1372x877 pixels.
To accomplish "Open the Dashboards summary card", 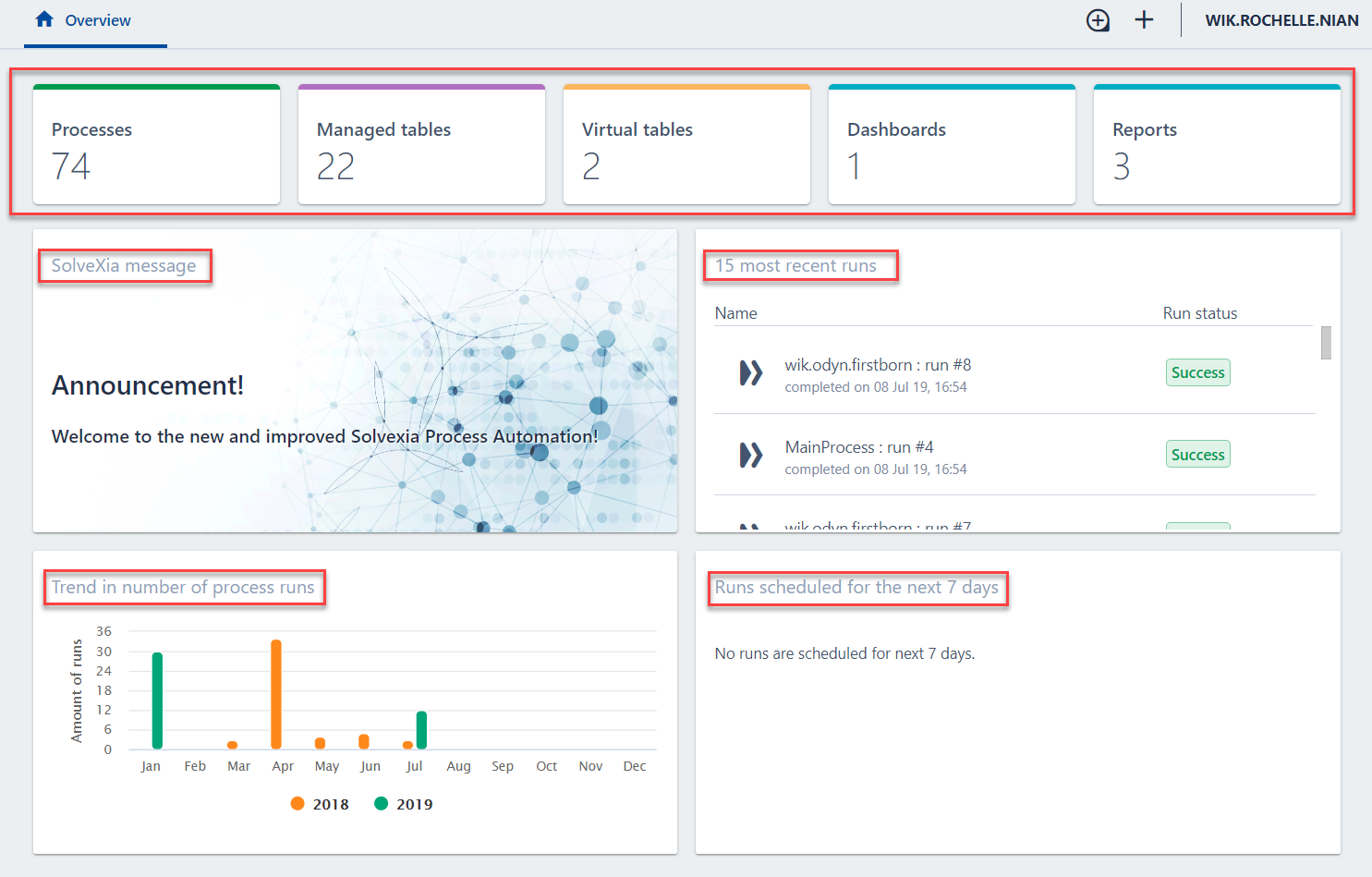I will (x=952, y=146).
